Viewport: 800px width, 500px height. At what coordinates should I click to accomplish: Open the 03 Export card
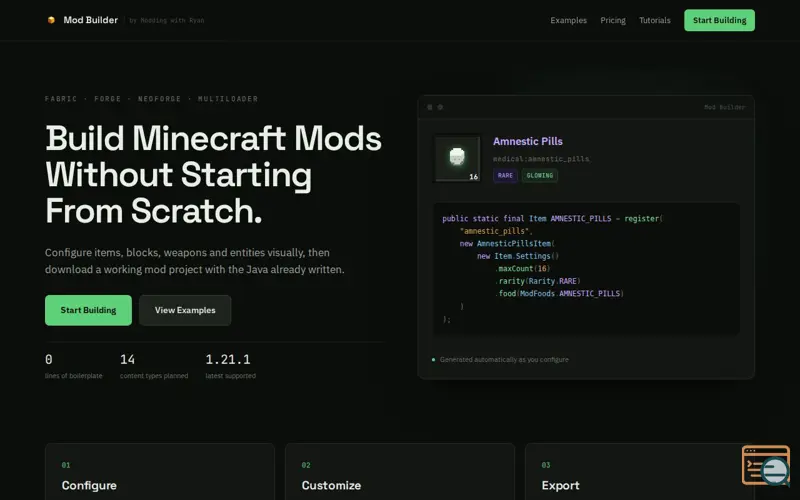pos(639,472)
